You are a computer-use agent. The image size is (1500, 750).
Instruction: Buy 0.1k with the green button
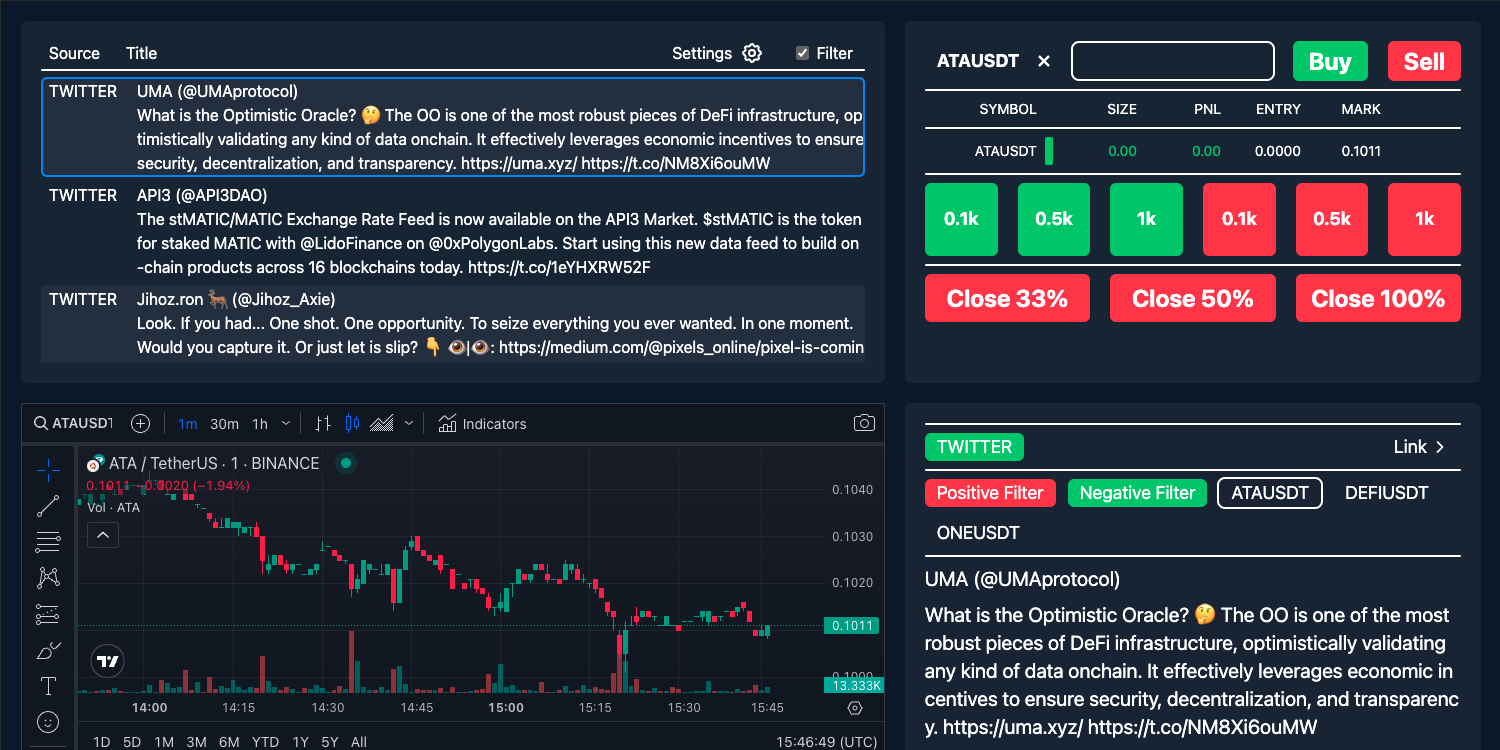point(961,219)
